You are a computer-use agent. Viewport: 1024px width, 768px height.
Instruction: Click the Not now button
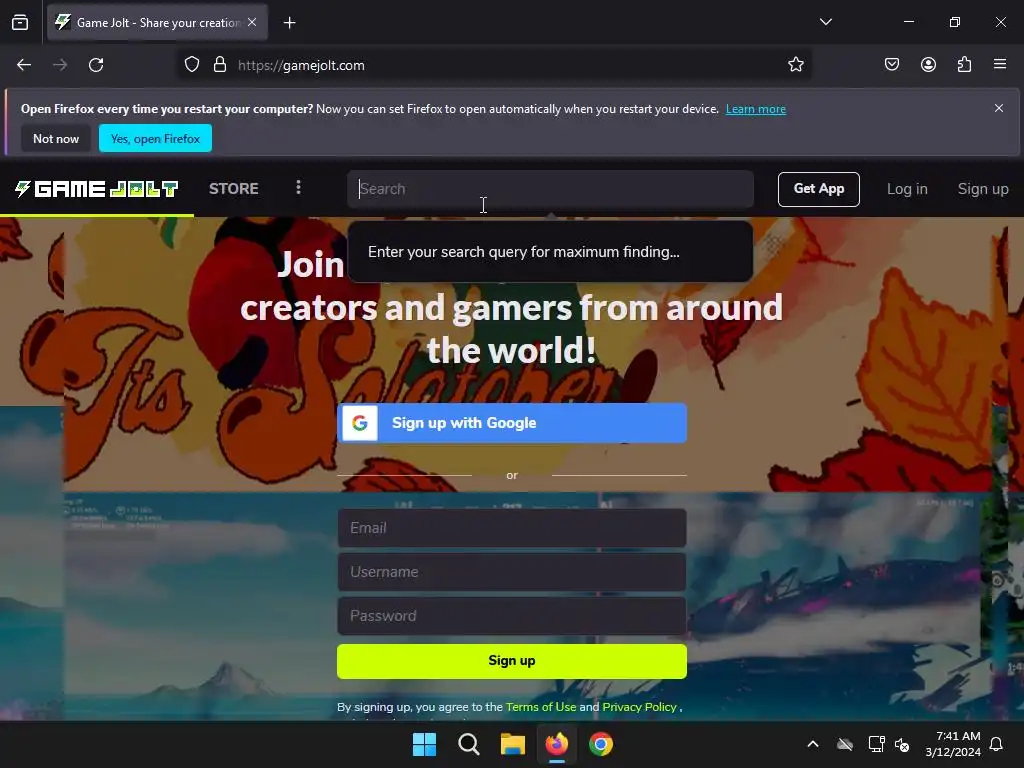tap(56, 138)
